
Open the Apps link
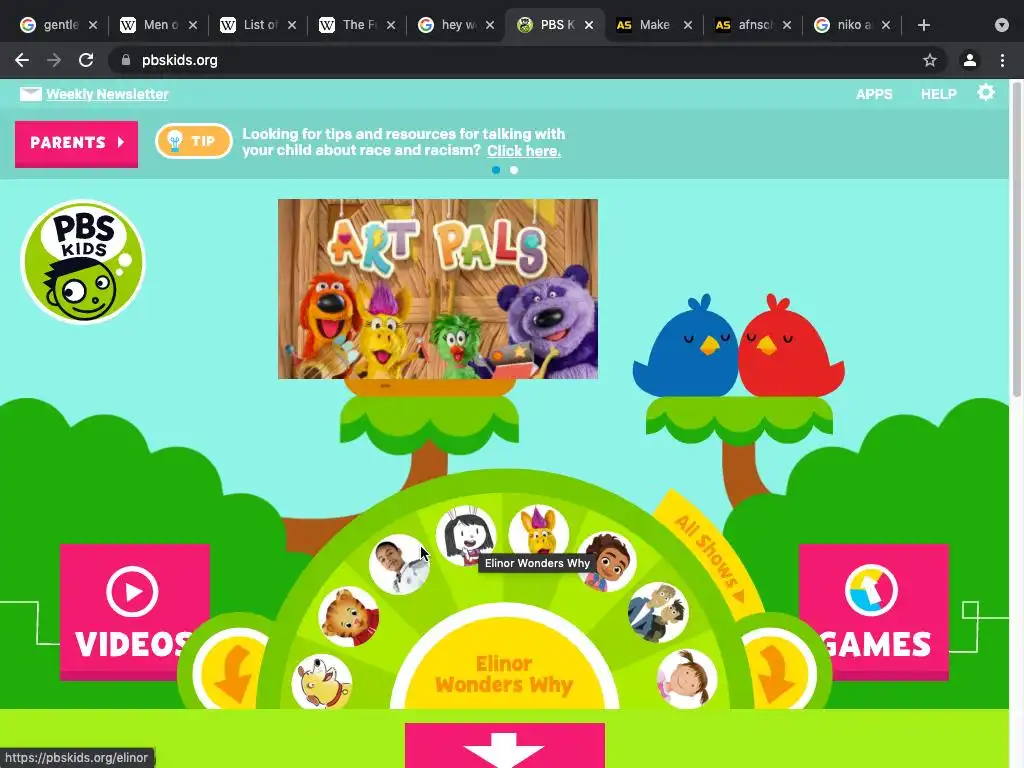[x=874, y=94]
